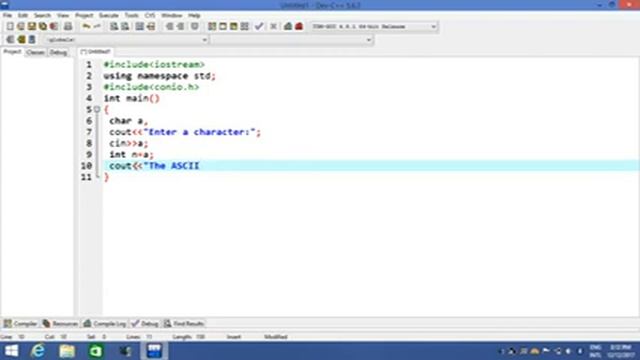This screenshot has height=360, width=640.
Task: Click the 'int main()' code line
Action: [131, 98]
